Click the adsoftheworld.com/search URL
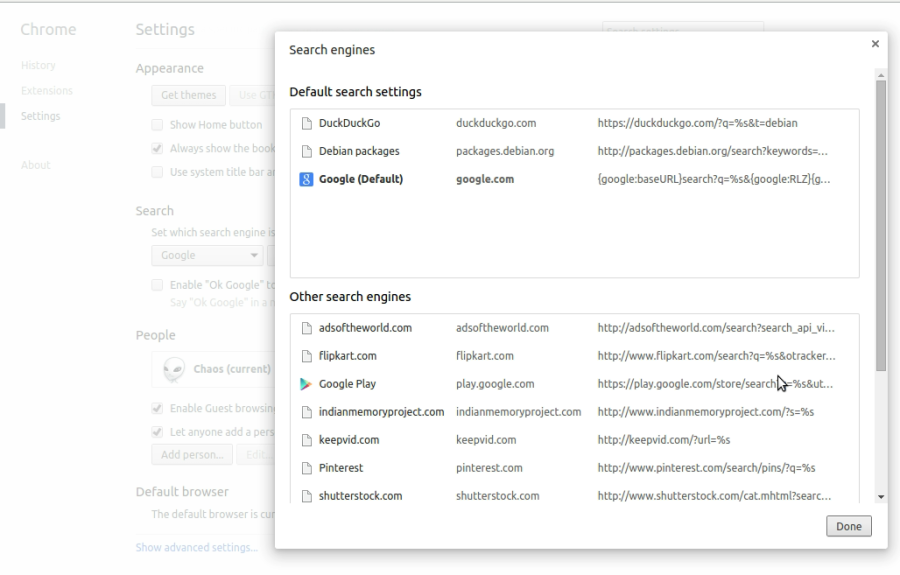 coord(716,328)
